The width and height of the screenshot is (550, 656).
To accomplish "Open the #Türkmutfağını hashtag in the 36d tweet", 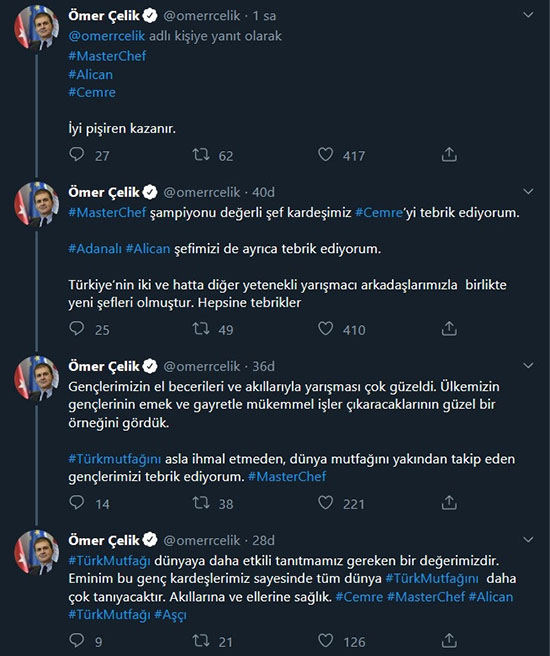I will pos(115,459).
